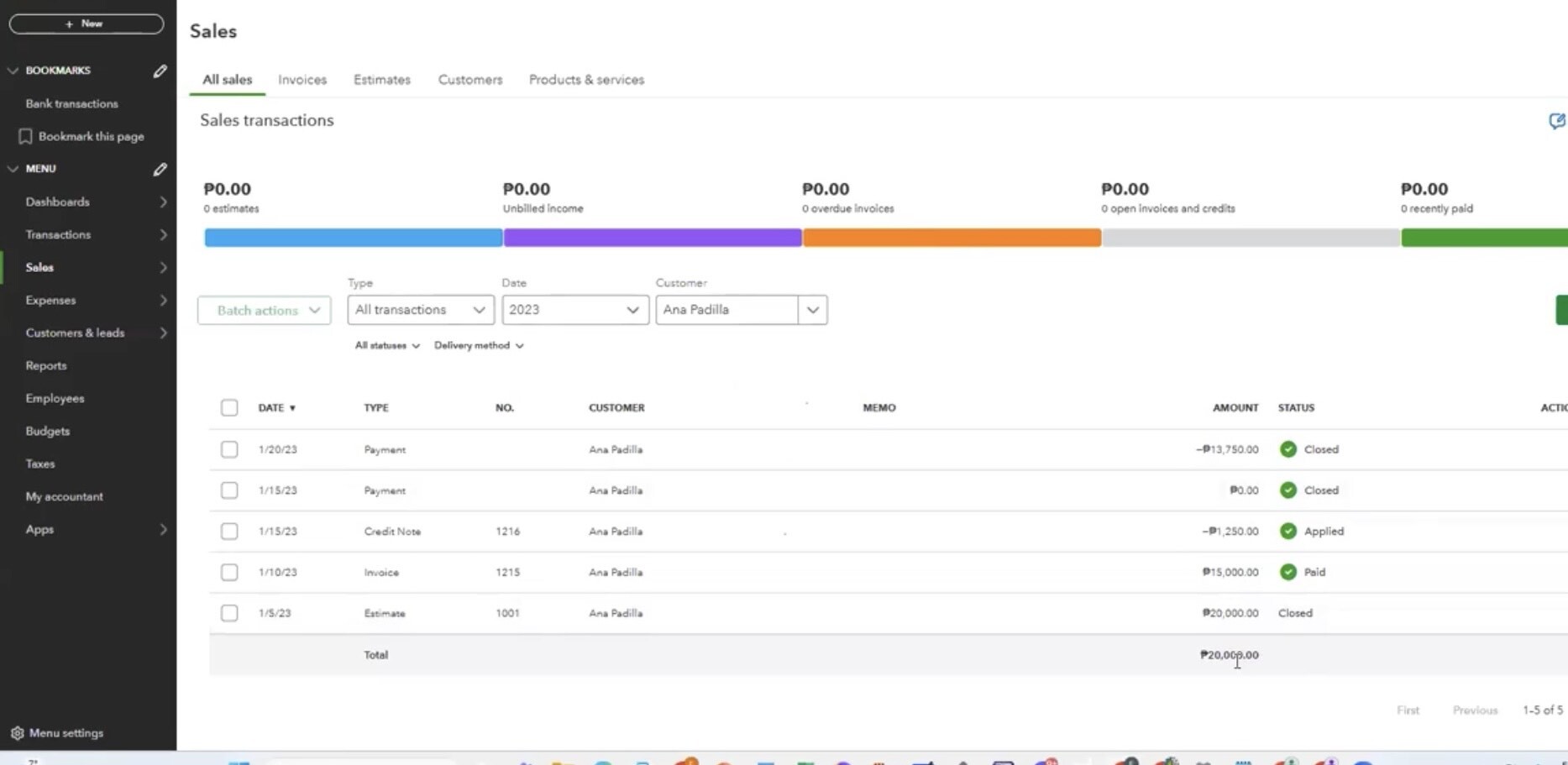Open the Products & services tab
The height and width of the screenshot is (765, 1568).
(x=587, y=80)
